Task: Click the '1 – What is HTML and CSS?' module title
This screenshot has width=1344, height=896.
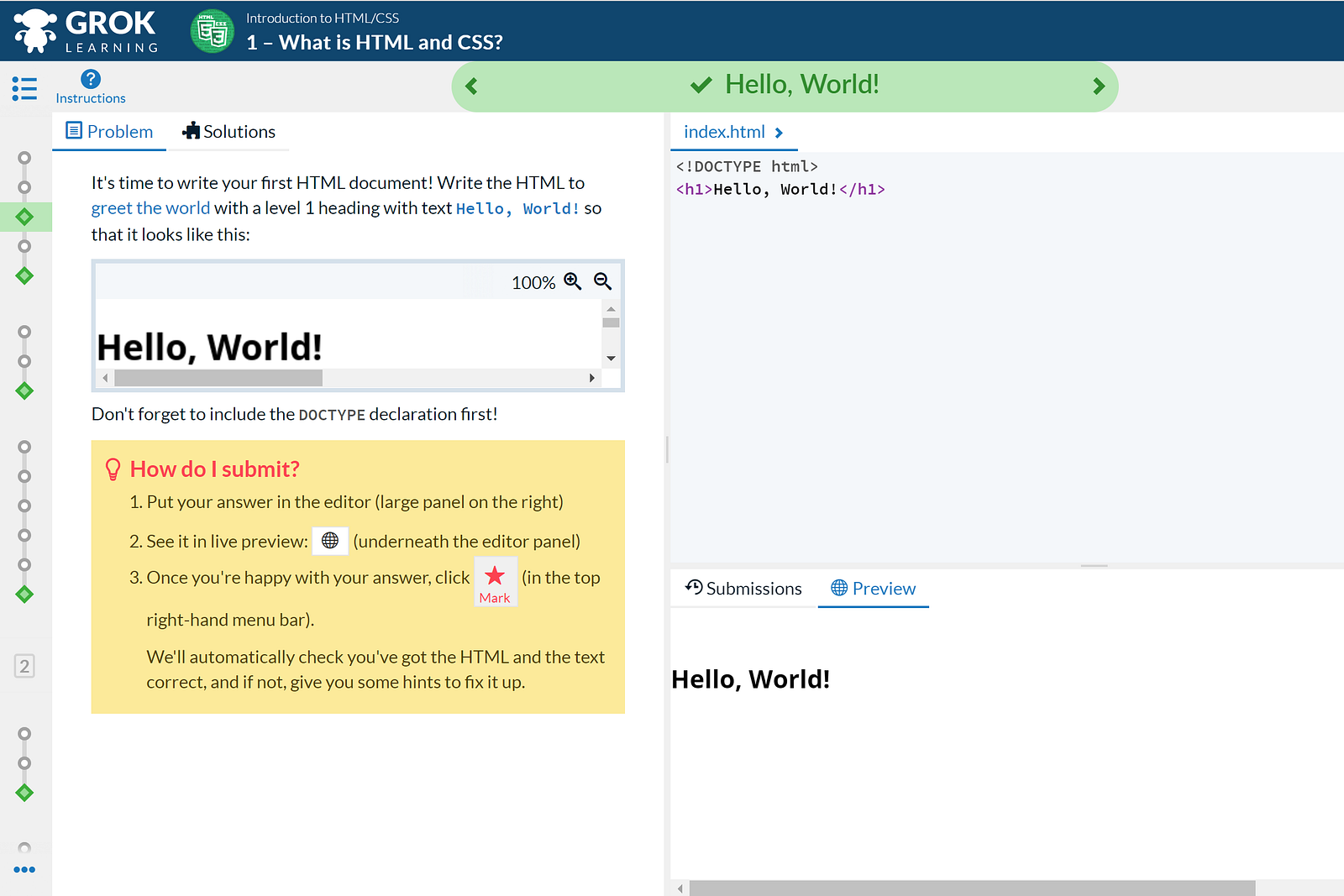Action: tap(375, 43)
